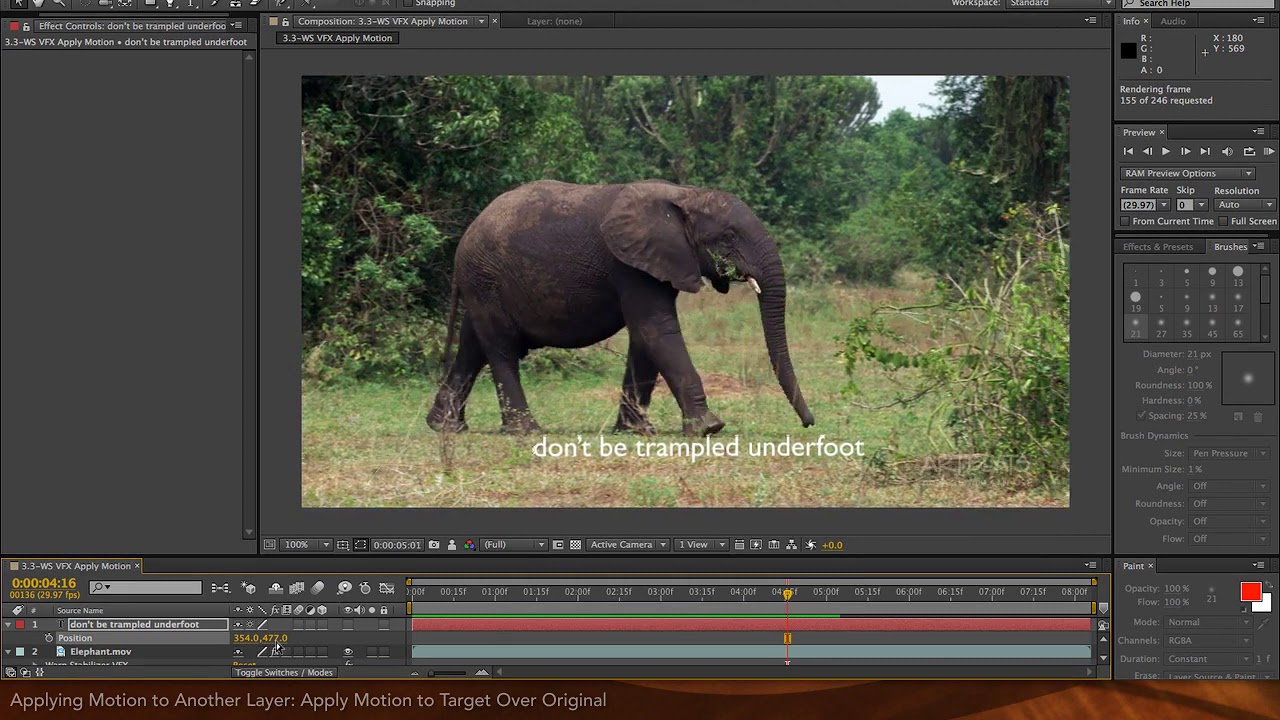Enable Full Screen preview checkbox
Screen dimensions: 1280x720
point(1223,222)
